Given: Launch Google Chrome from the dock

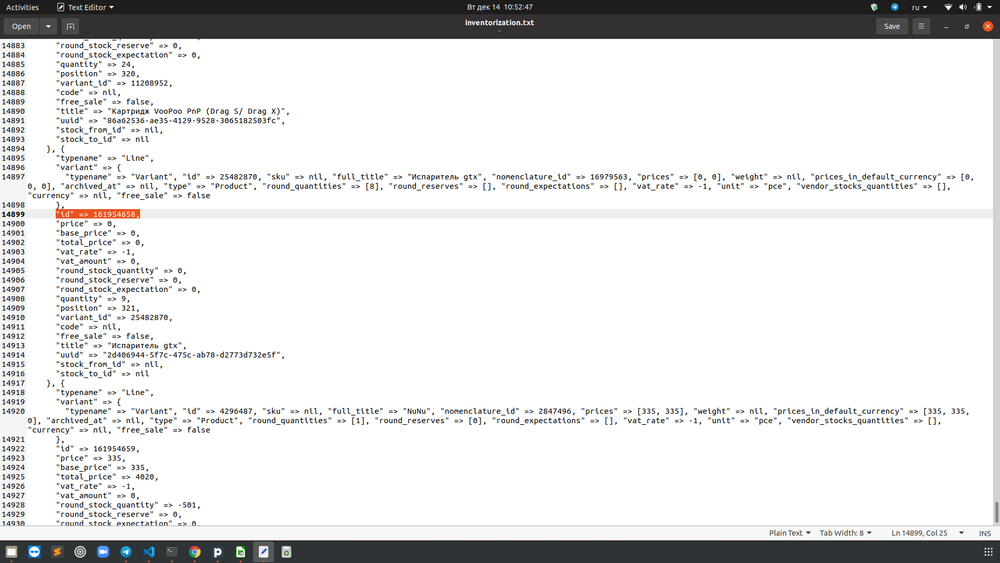Looking at the screenshot, I should click(195, 552).
